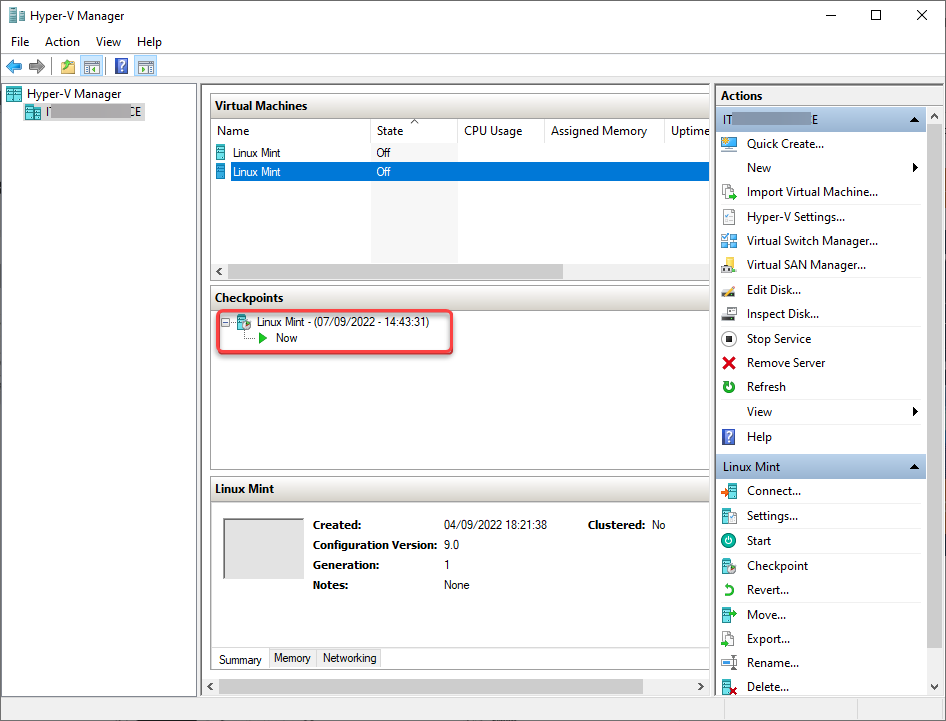Image resolution: width=946 pixels, height=721 pixels.
Task: Click the Import Virtual Machine icon
Action: pyautogui.click(x=729, y=192)
